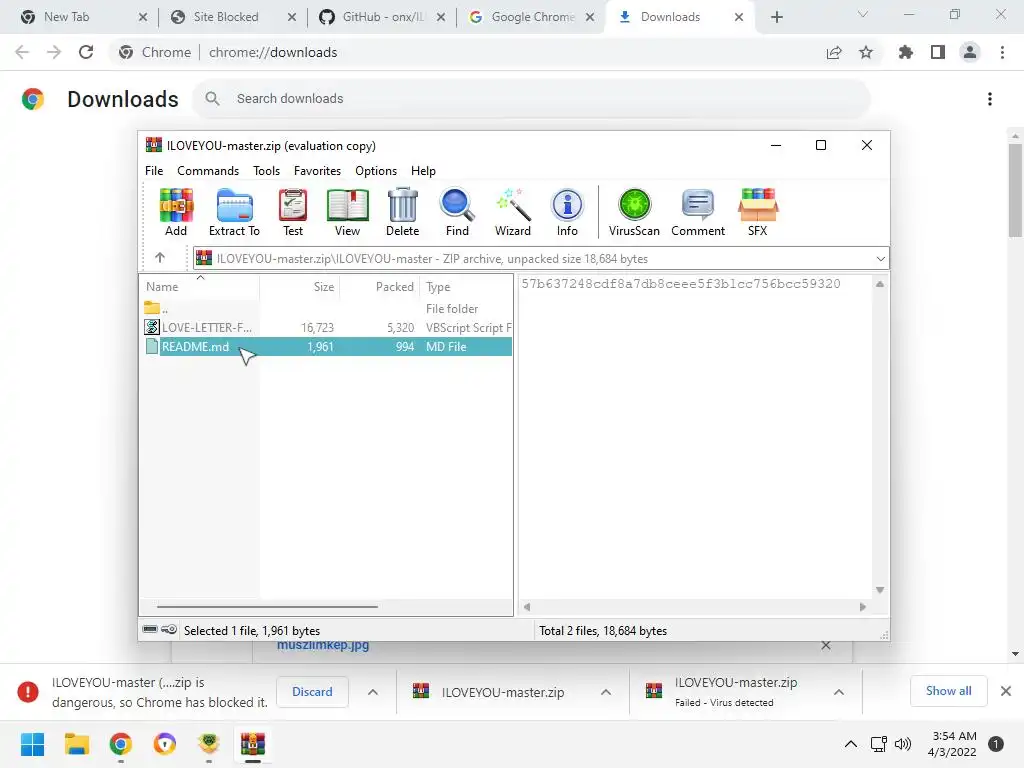Open a new Chrome tab
The width and height of the screenshot is (1024, 768).
click(x=776, y=17)
